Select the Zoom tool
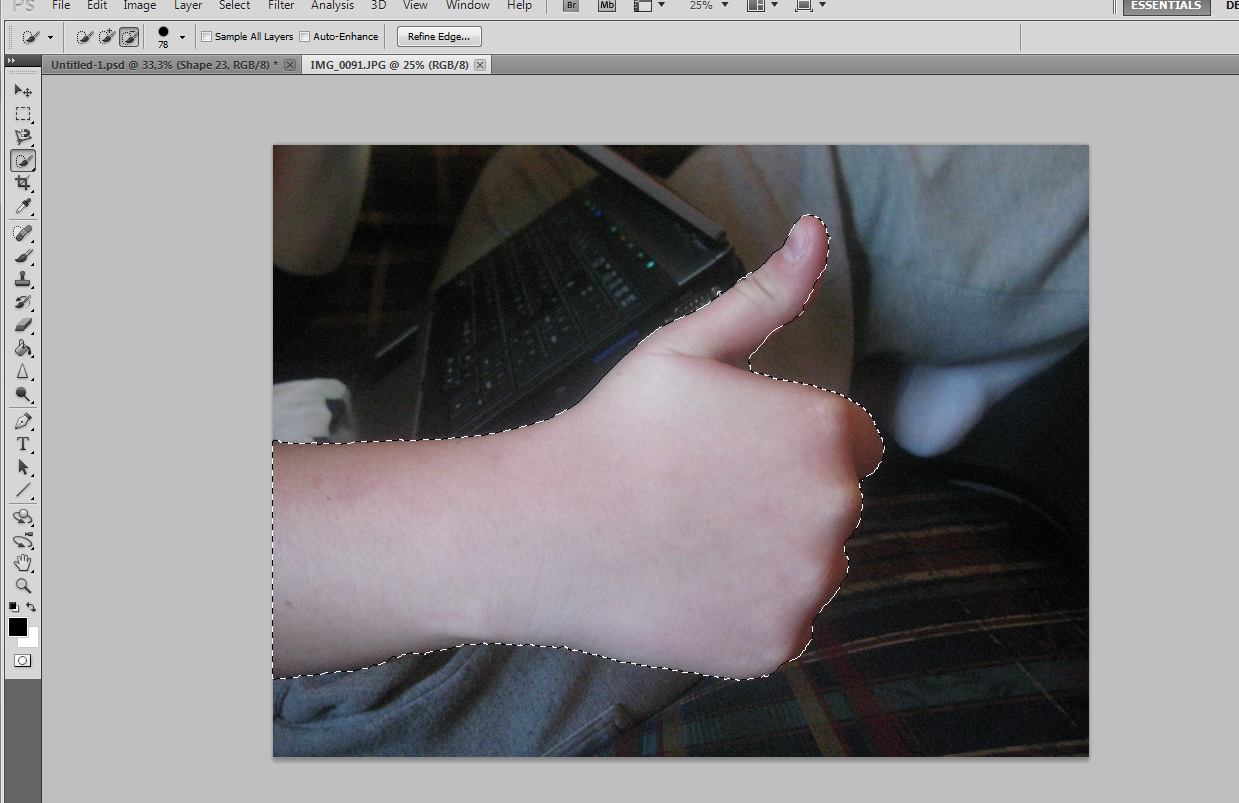 (23, 586)
